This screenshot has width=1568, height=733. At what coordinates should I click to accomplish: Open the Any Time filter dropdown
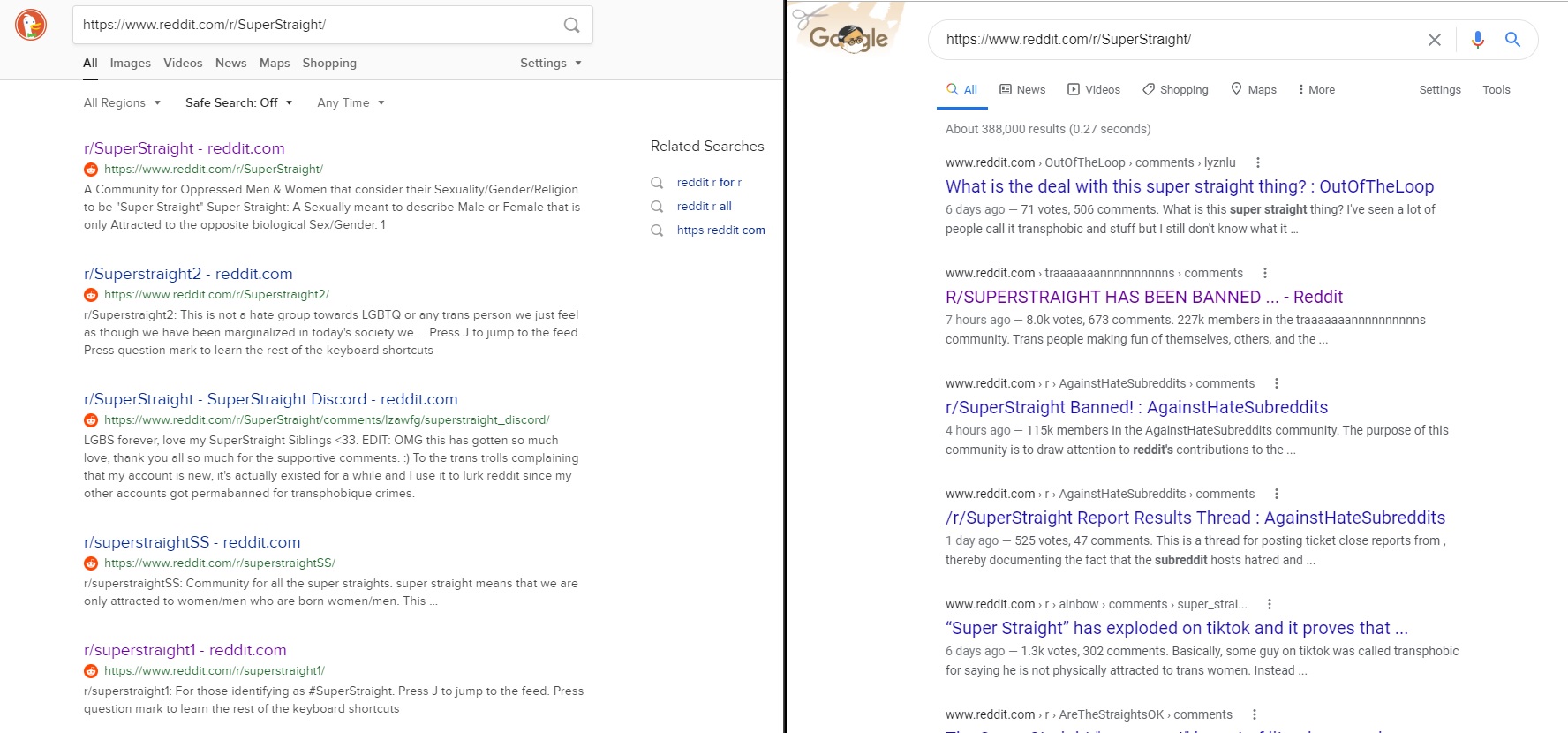351,103
